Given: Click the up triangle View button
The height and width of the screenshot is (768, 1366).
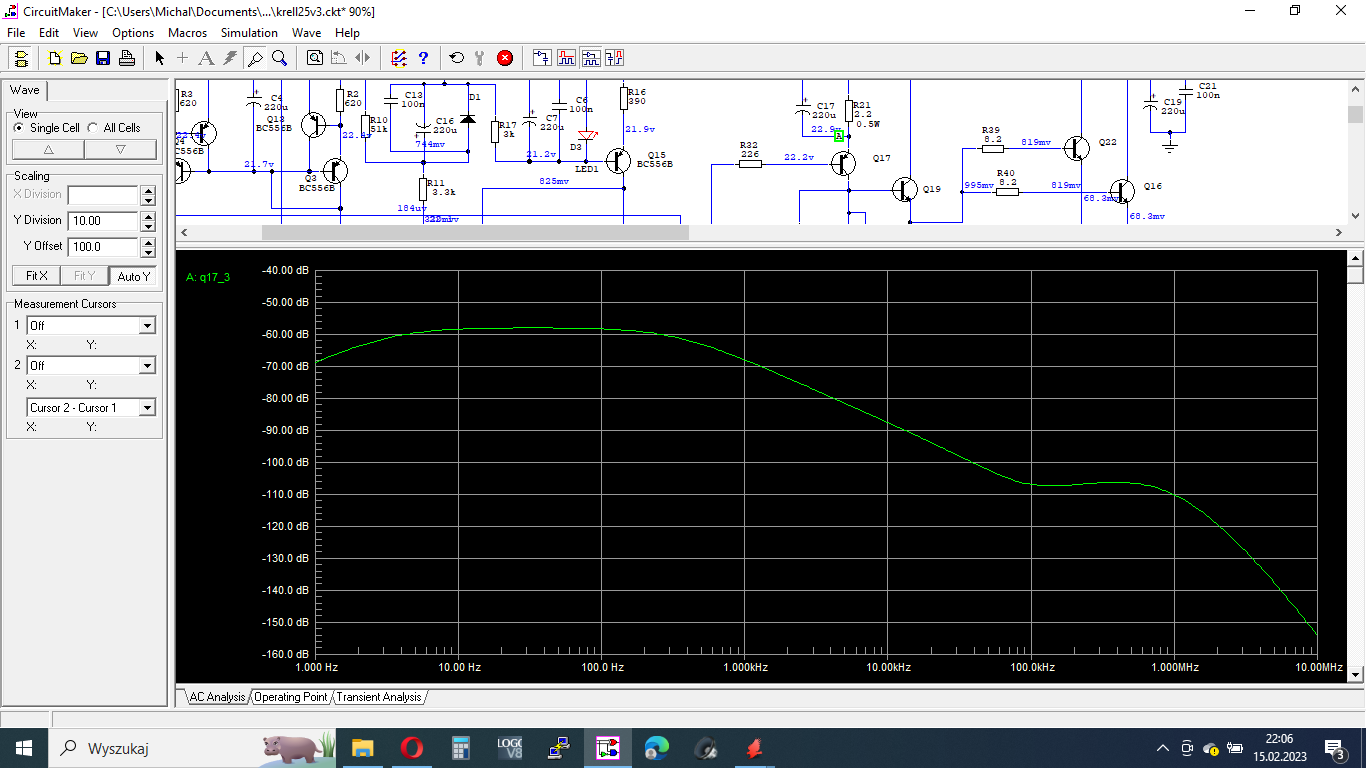Looking at the screenshot, I should [x=48, y=149].
